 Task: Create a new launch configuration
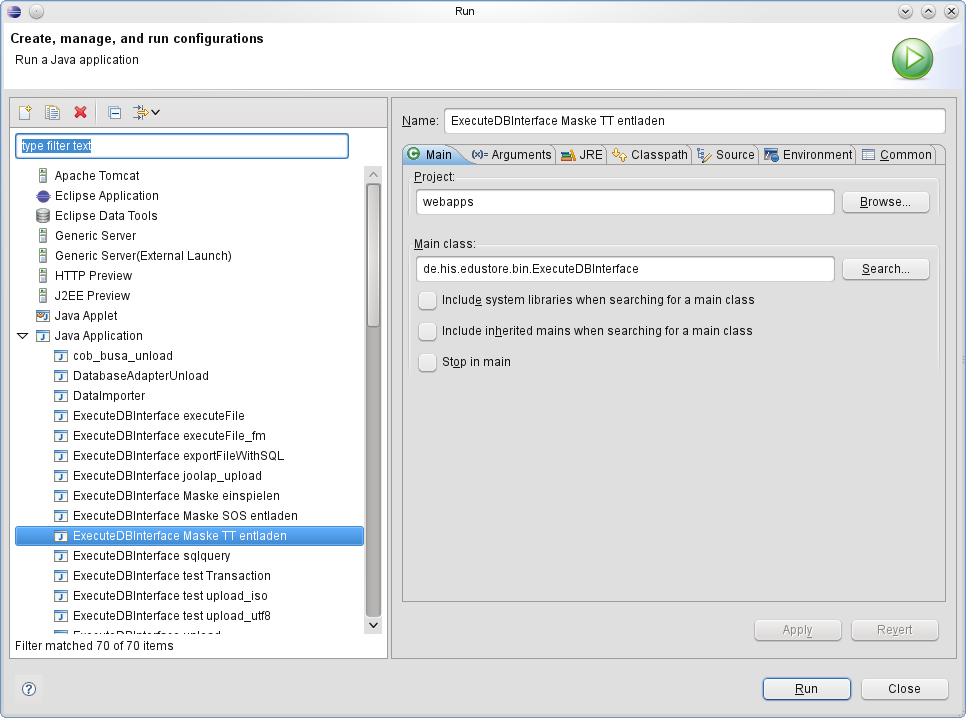tap(25, 112)
